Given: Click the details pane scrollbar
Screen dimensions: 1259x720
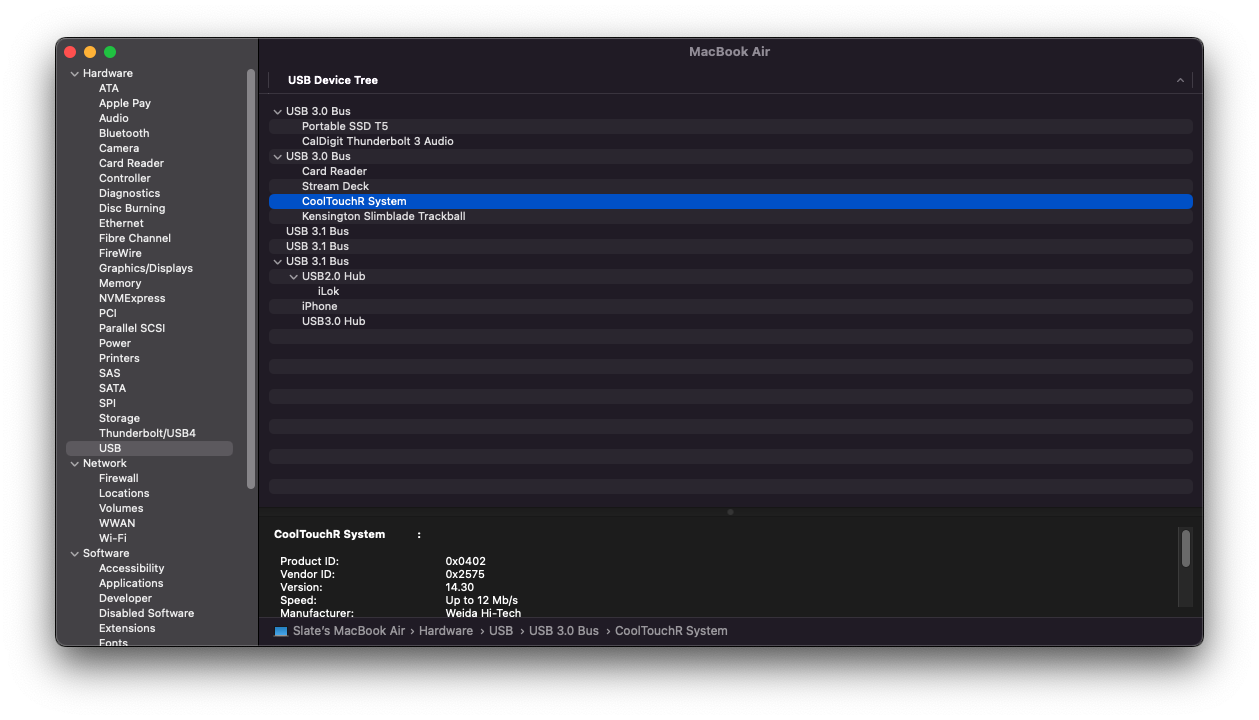Looking at the screenshot, I should click(1186, 549).
